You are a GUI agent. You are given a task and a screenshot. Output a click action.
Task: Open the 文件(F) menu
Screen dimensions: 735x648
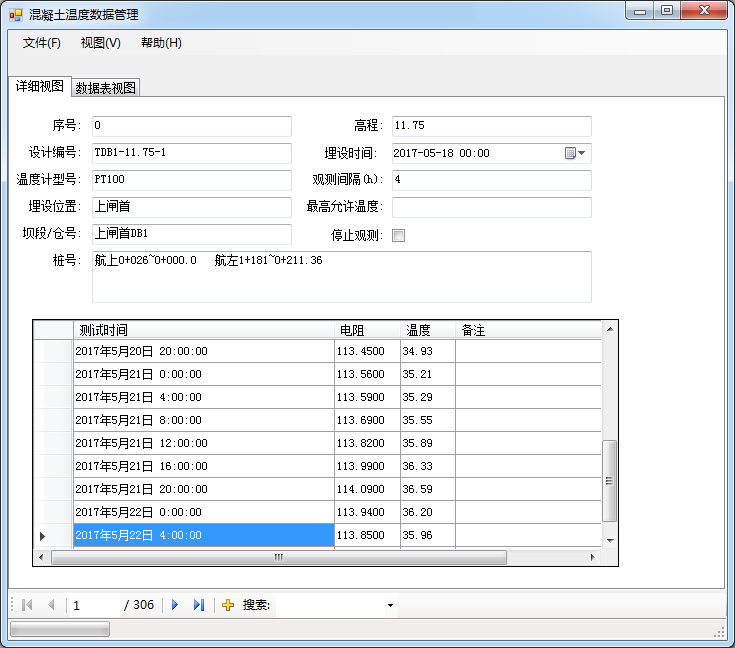42,43
